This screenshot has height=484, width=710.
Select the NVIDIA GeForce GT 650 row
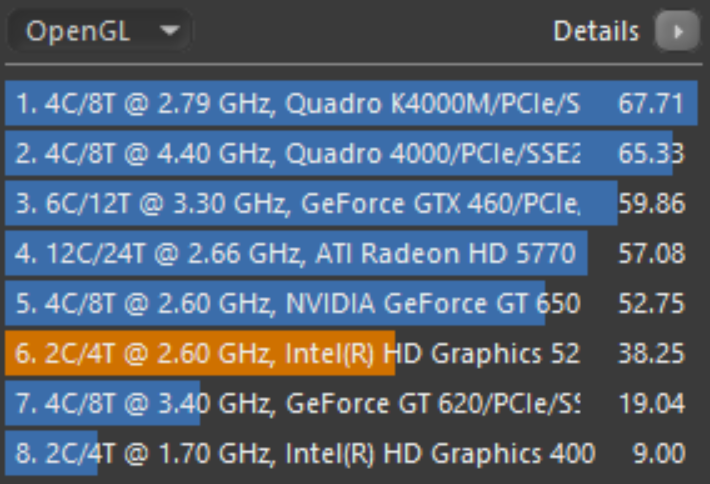point(351,303)
